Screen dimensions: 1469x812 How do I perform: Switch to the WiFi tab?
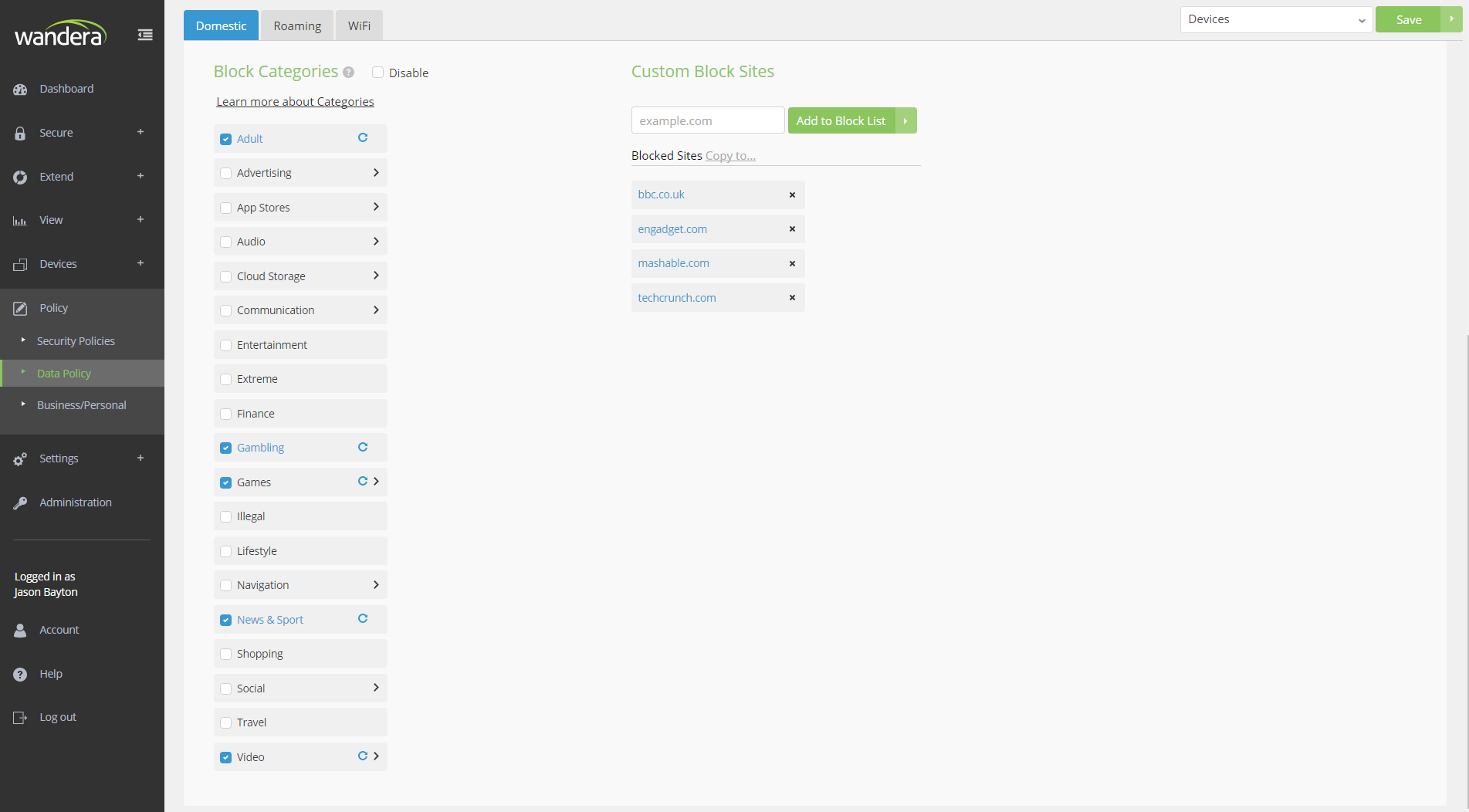pyautogui.click(x=359, y=26)
